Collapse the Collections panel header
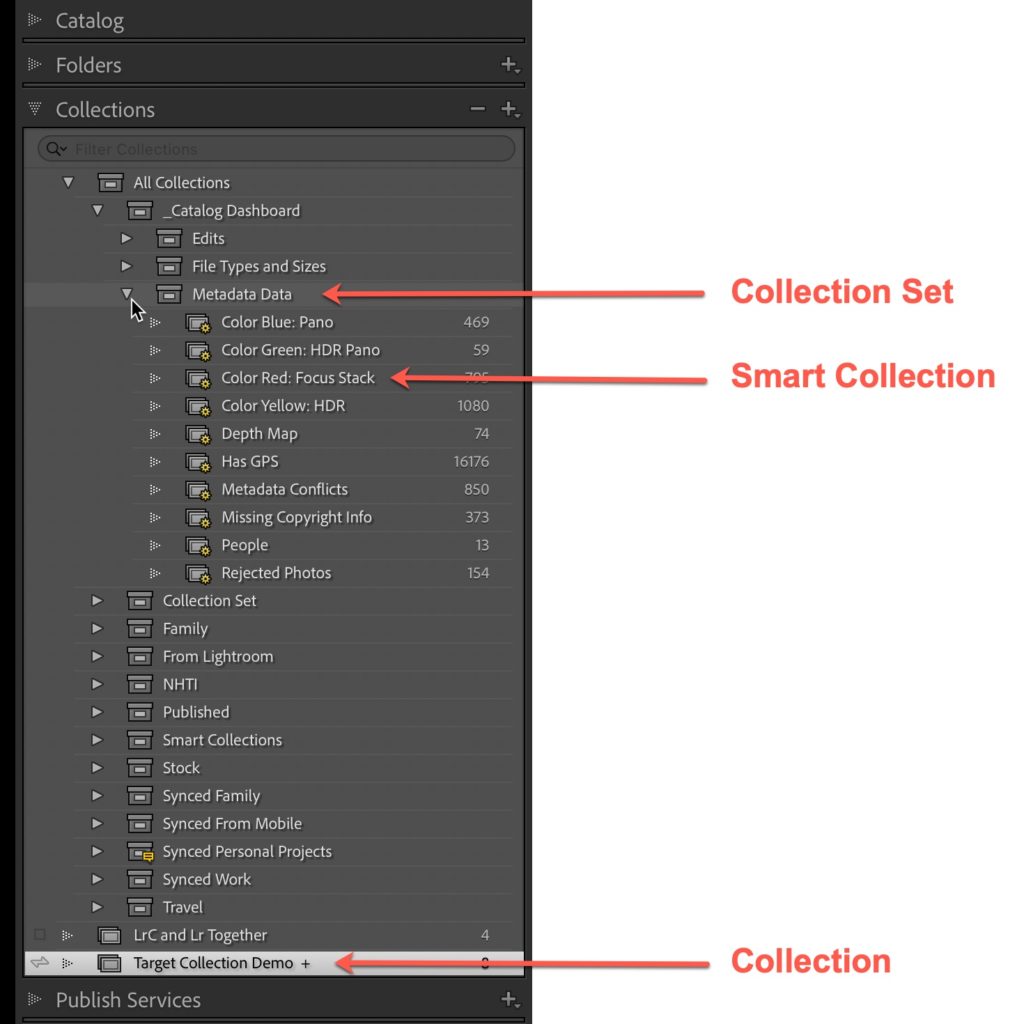The height and width of the screenshot is (1024, 1024). click(x=35, y=109)
